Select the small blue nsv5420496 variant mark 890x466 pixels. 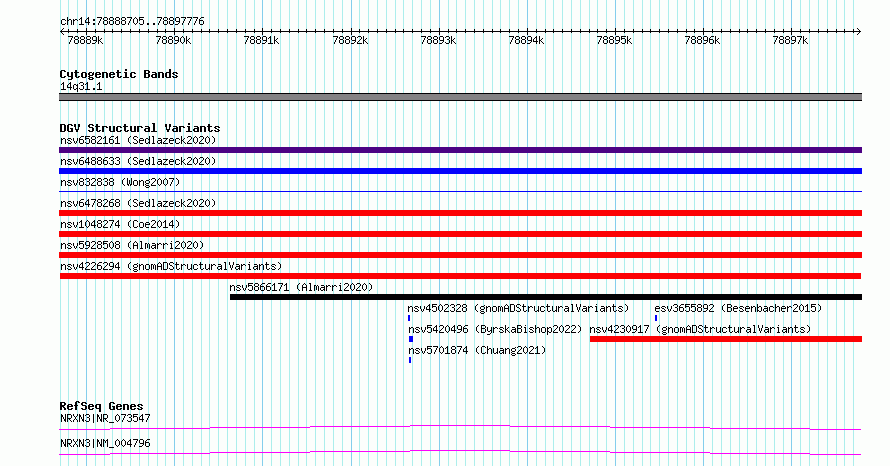pyautogui.click(x=411, y=339)
